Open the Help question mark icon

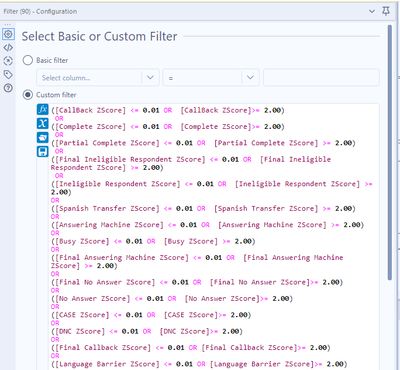coord(8,88)
